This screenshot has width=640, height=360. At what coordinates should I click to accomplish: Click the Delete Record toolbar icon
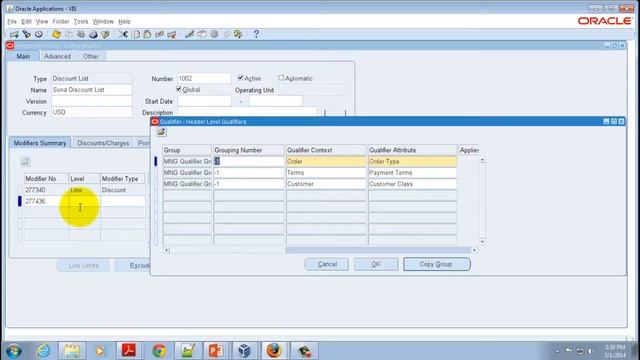pos(172,34)
